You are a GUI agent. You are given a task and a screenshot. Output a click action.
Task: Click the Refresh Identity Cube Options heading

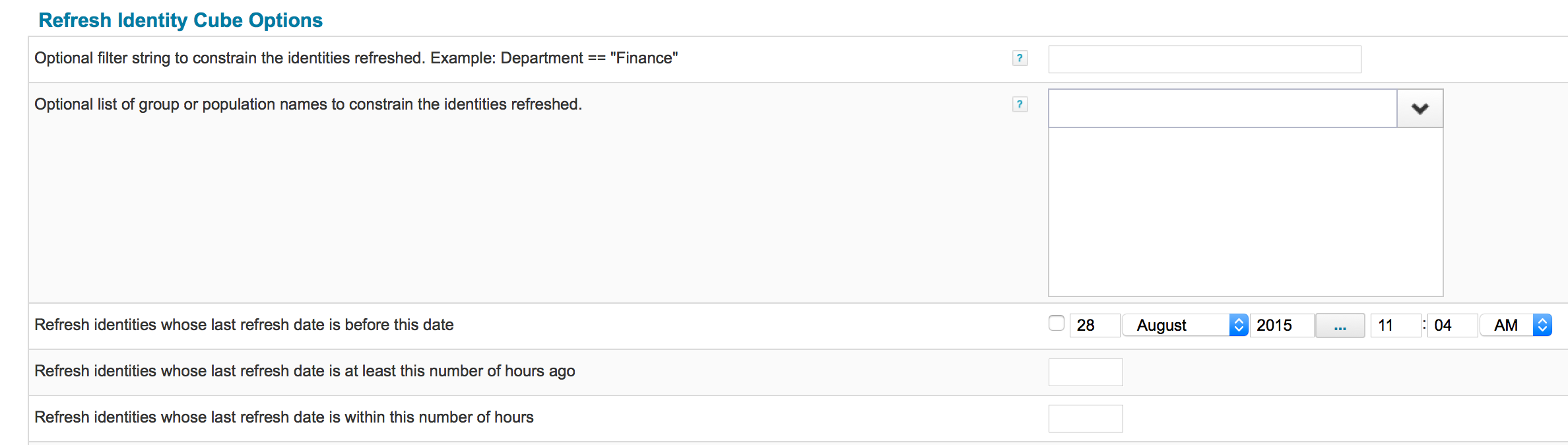click(181, 20)
